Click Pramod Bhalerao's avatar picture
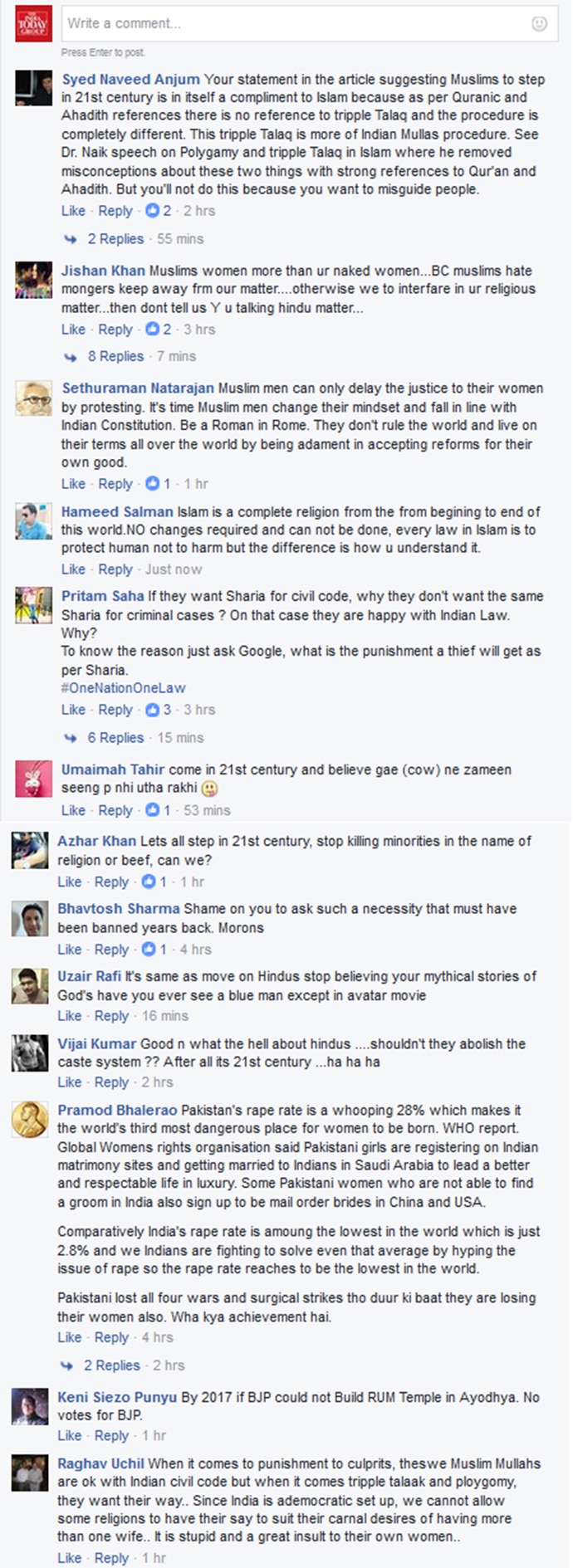The width and height of the screenshot is (573, 1568). coord(29,1119)
